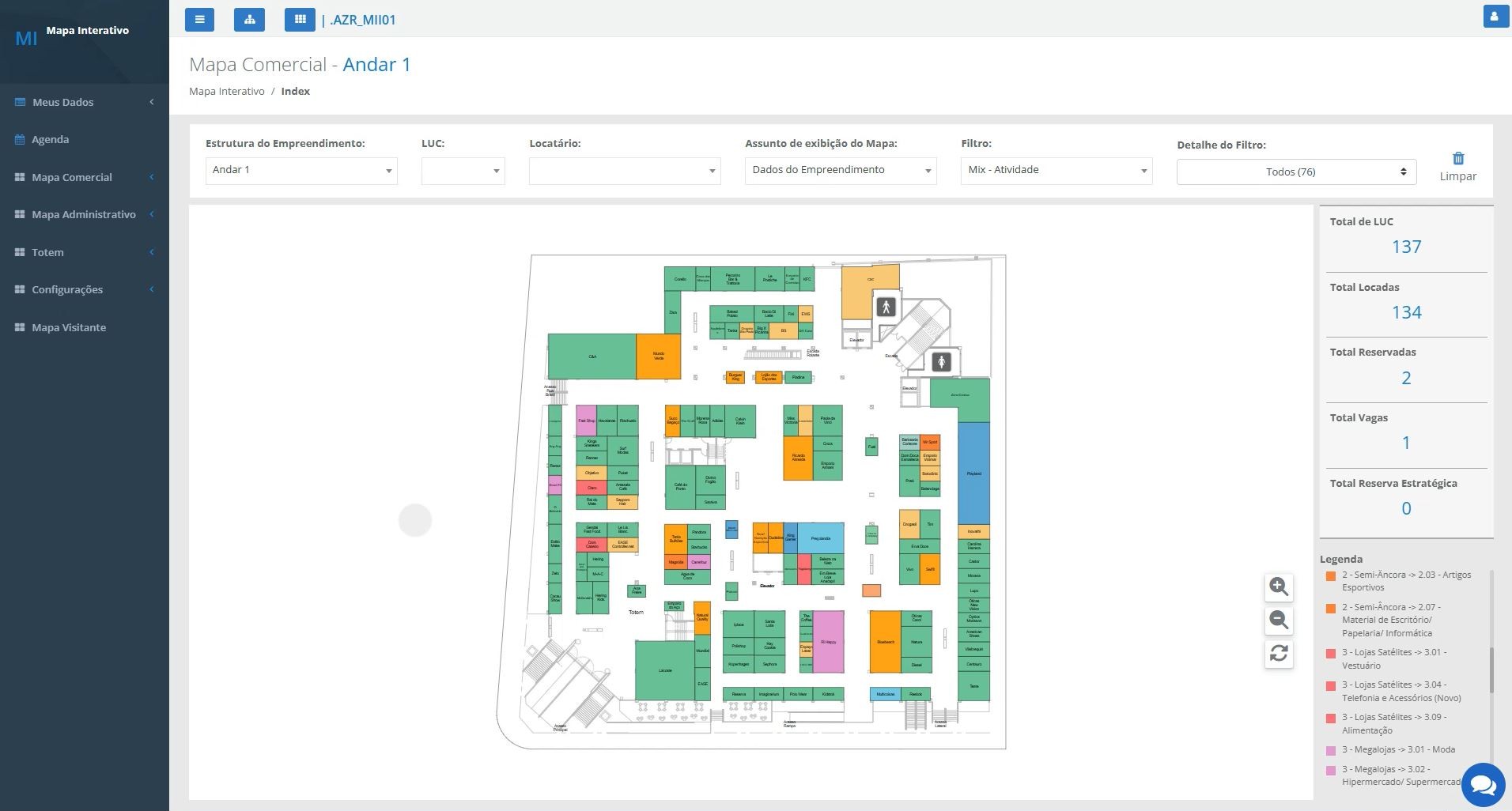
Task: Open the Locatário dropdown
Action: point(624,171)
